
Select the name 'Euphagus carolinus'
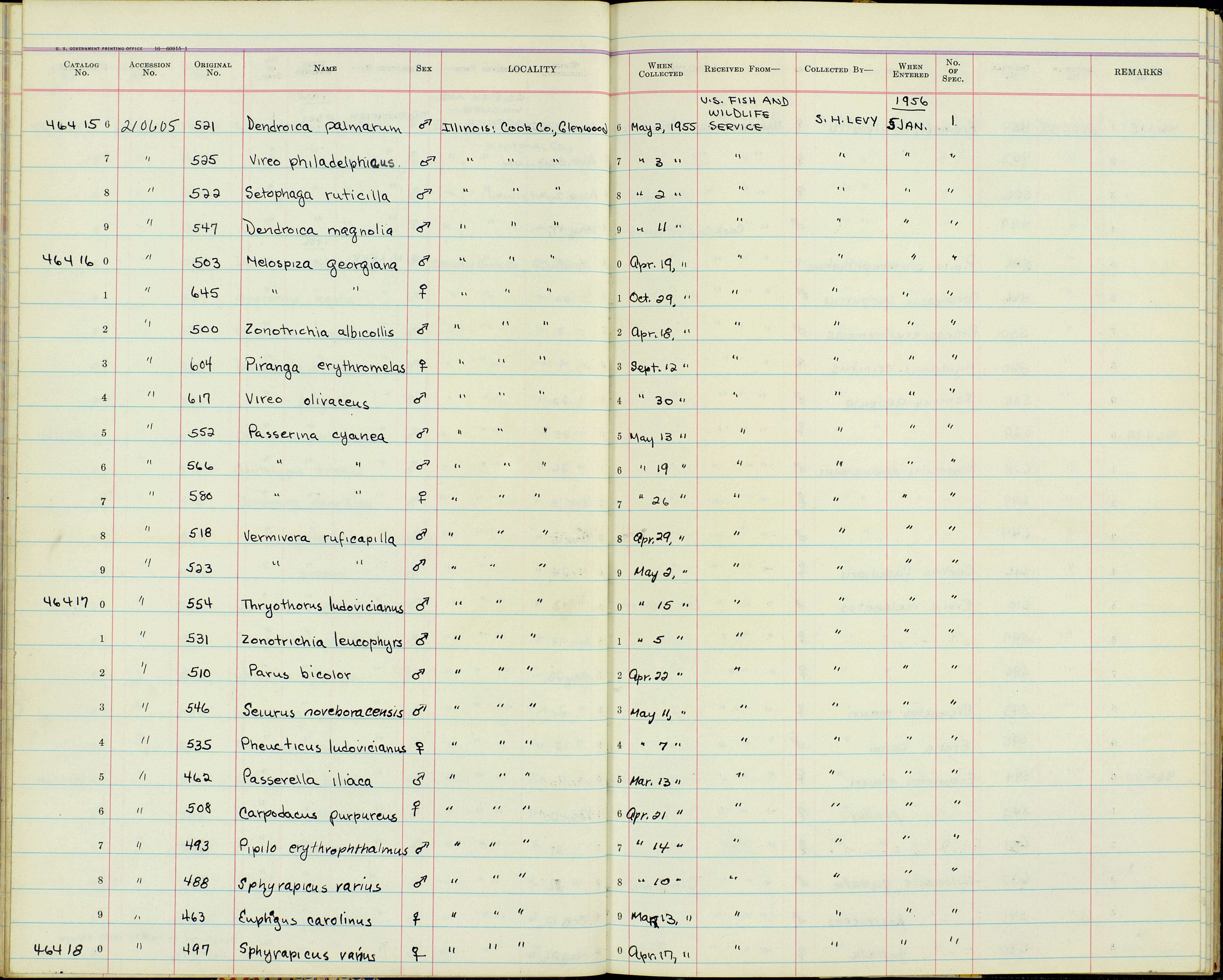[x=305, y=918]
